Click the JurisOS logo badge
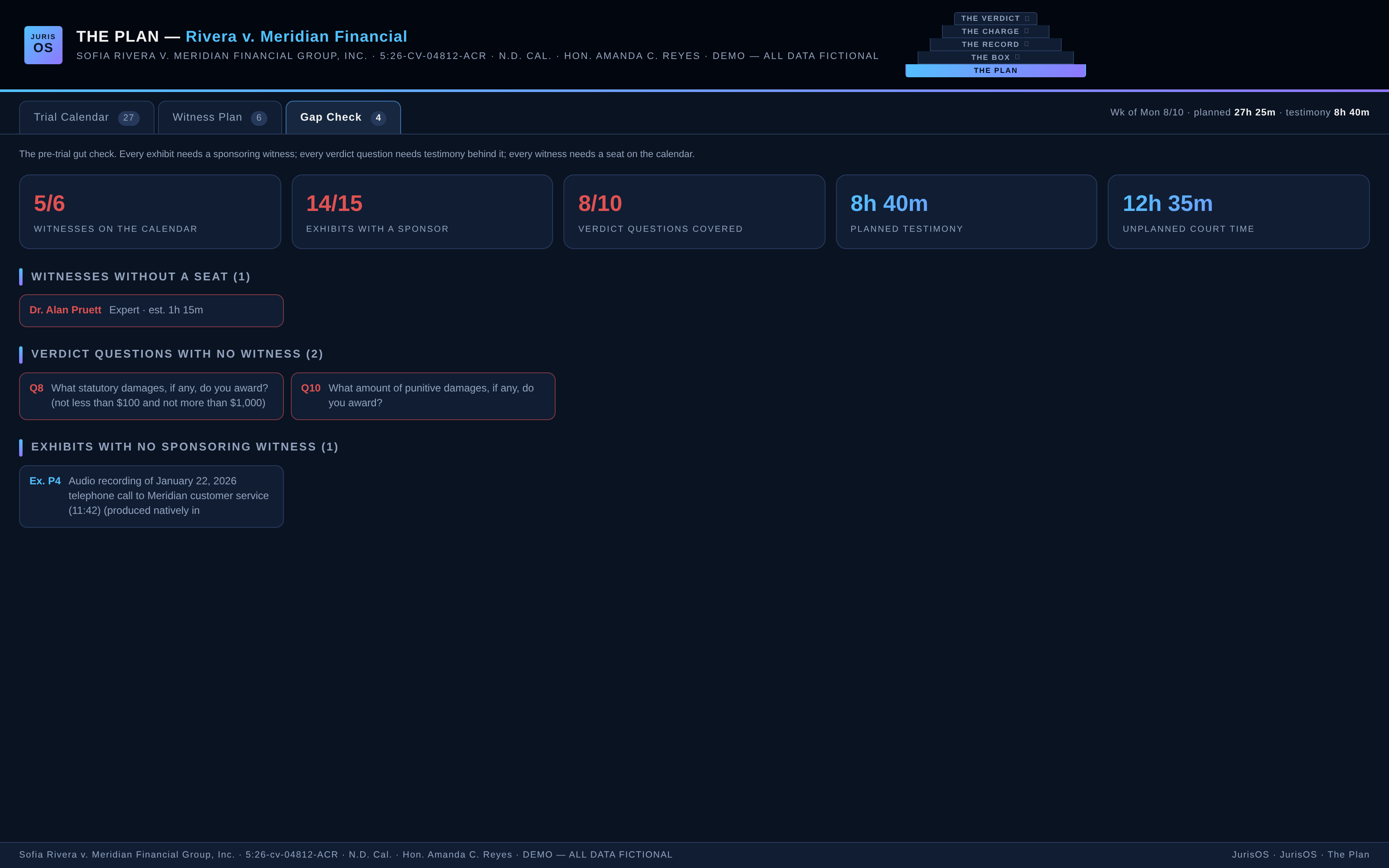This screenshot has height=868, width=1389. 43,45
